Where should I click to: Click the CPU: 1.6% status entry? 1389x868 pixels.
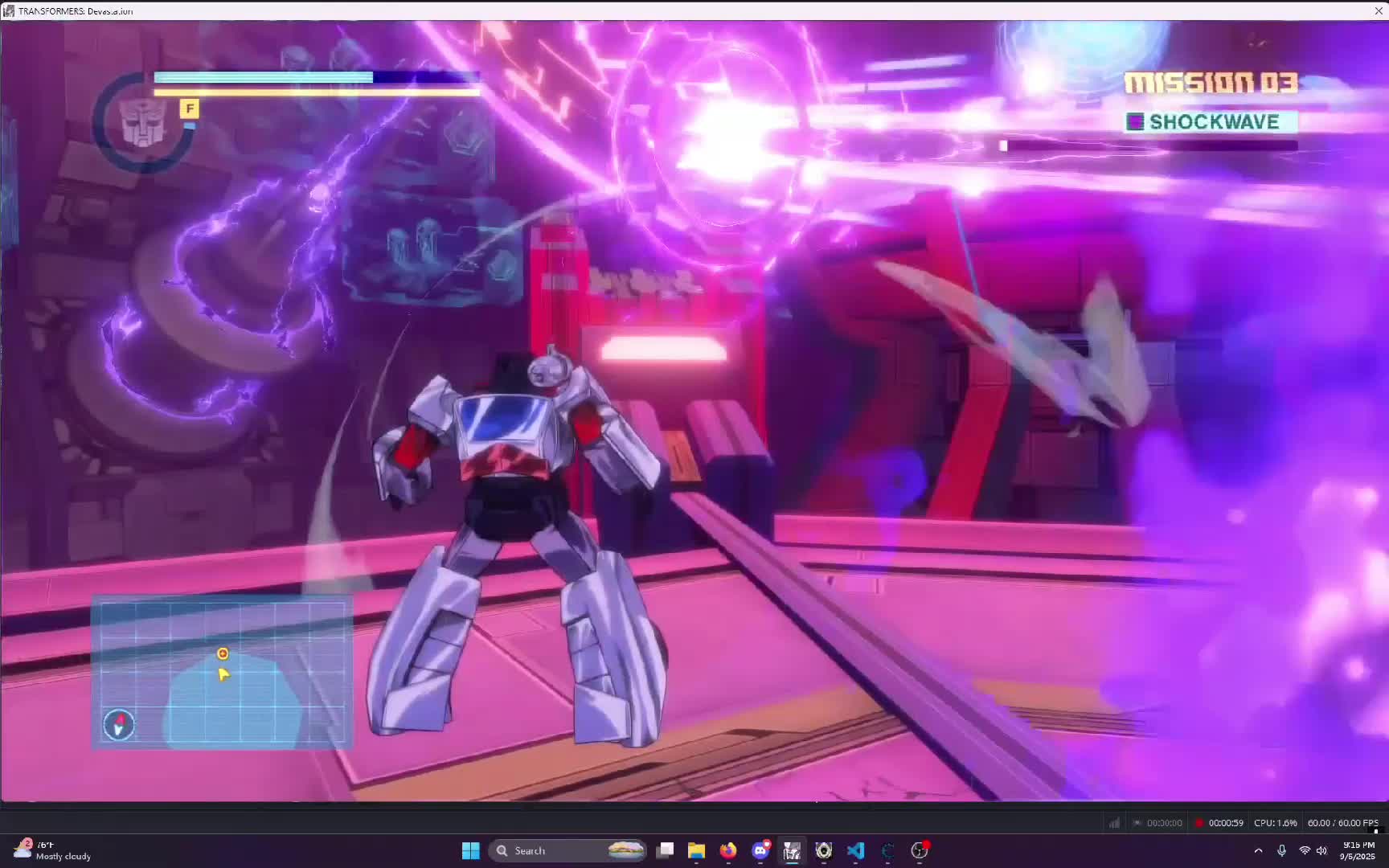[1276, 823]
